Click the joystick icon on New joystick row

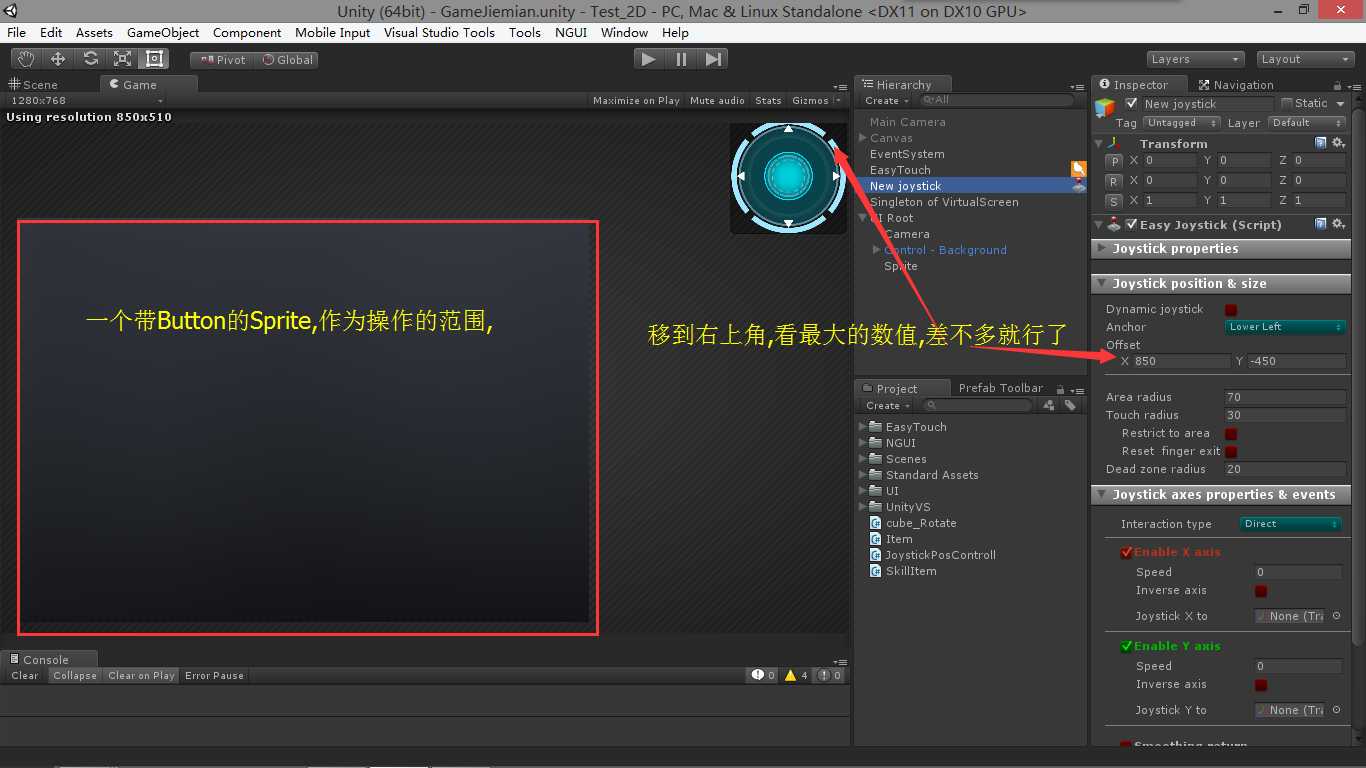1078,186
